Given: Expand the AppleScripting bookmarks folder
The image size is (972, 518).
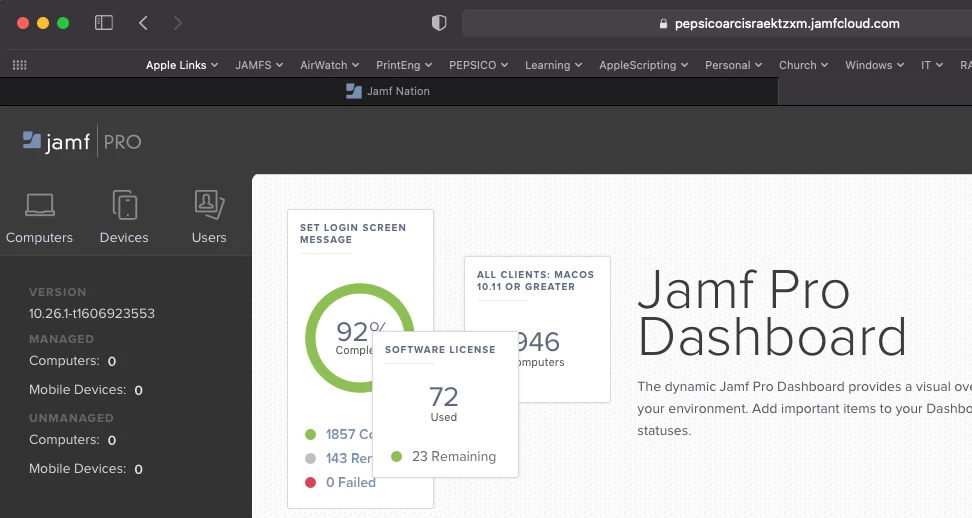Looking at the screenshot, I should click(x=643, y=65).
